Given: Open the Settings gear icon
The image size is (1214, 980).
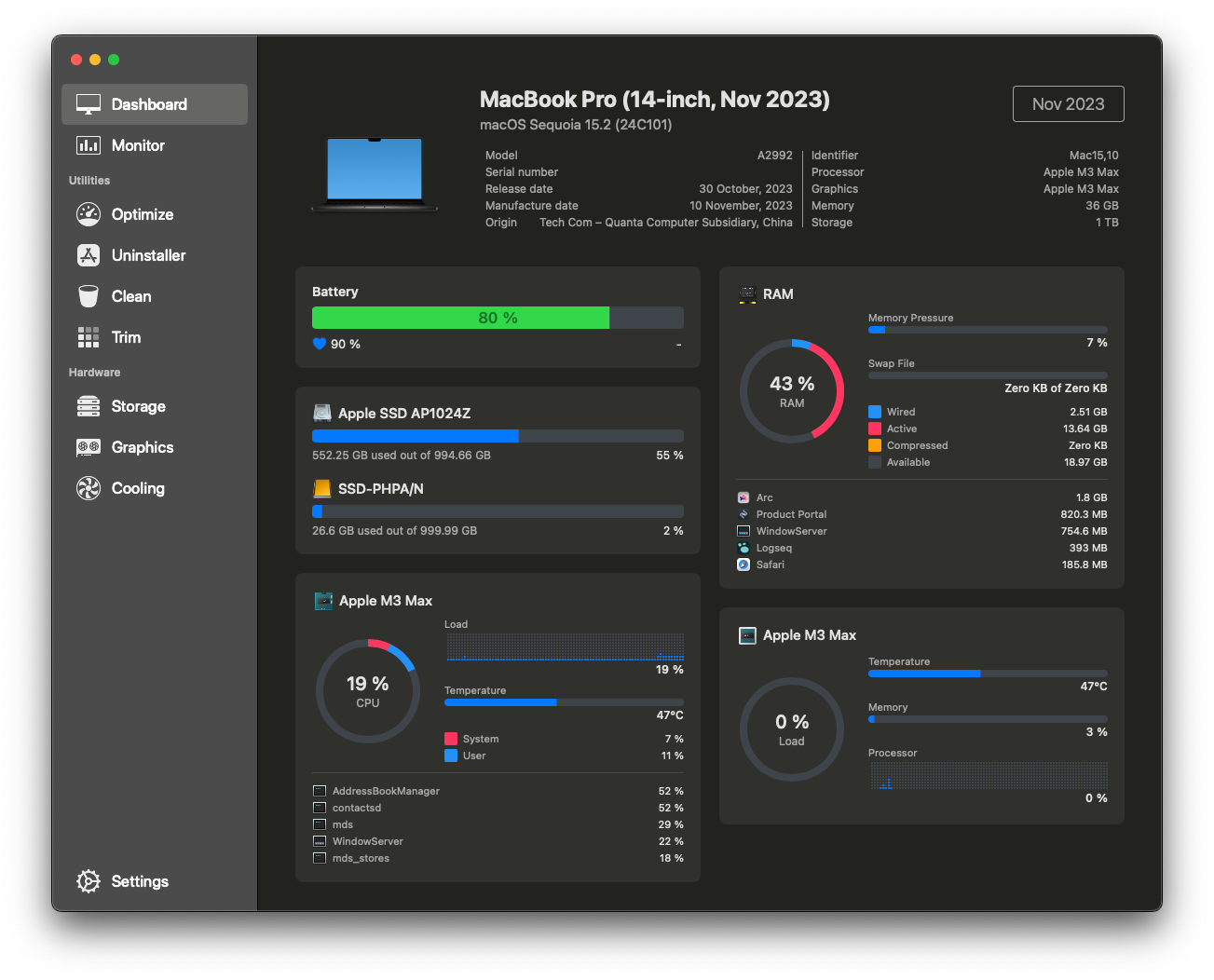Looking at the screenshot, I should (x=89, y=881).
